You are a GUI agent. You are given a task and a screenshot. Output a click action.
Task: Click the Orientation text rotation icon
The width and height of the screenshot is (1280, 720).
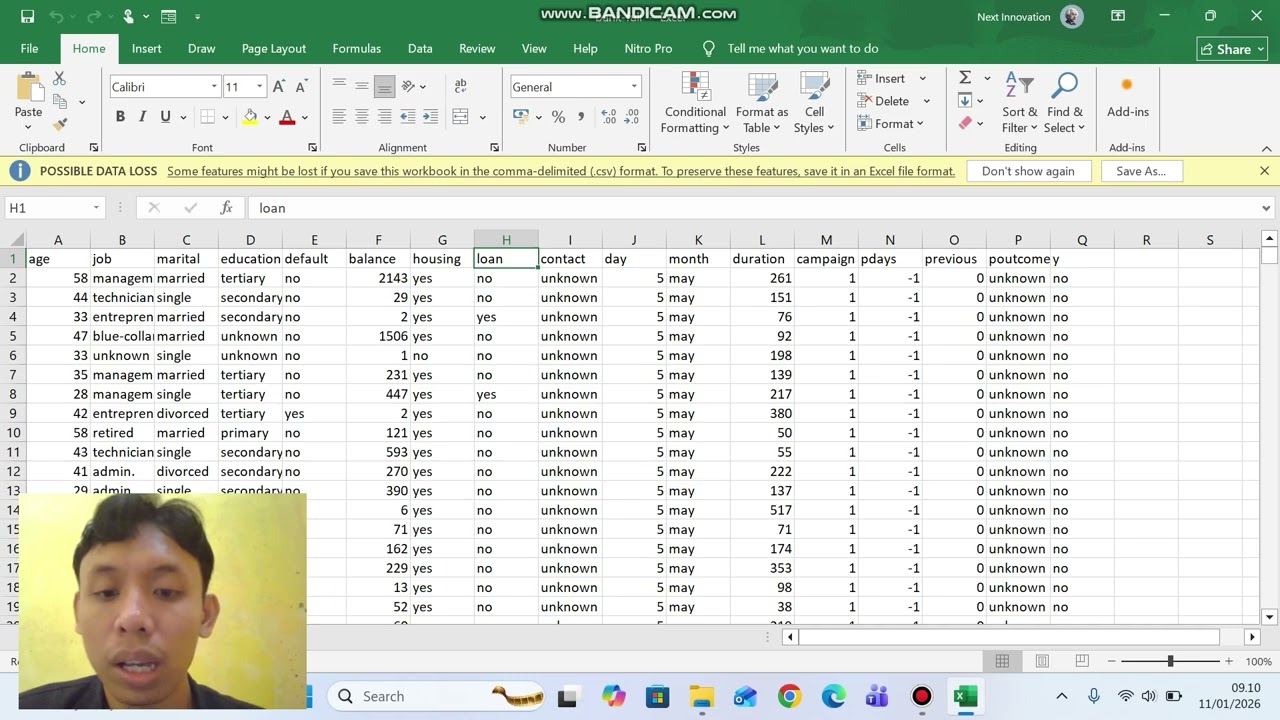point(410,87)
